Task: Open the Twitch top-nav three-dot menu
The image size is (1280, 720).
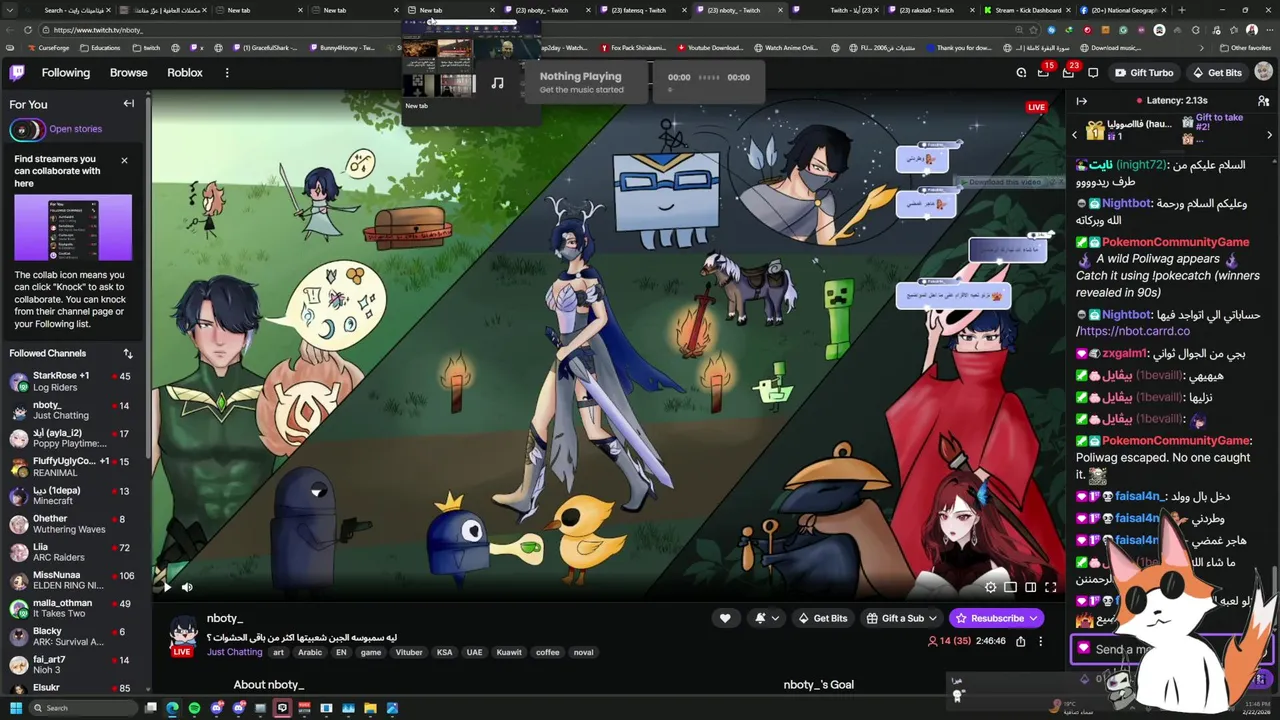Action: pos(227,72)
